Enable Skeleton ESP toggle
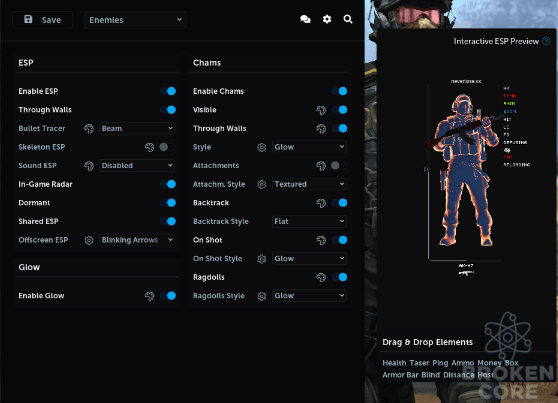 [167, 147]
